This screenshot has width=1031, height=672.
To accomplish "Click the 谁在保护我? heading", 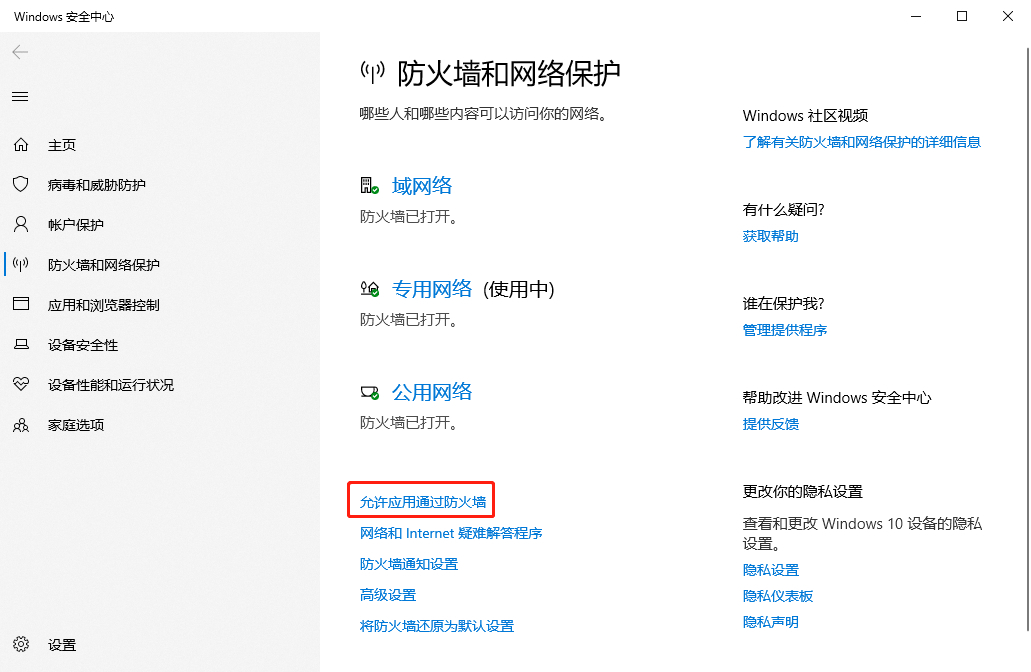I will pos(783,304).
